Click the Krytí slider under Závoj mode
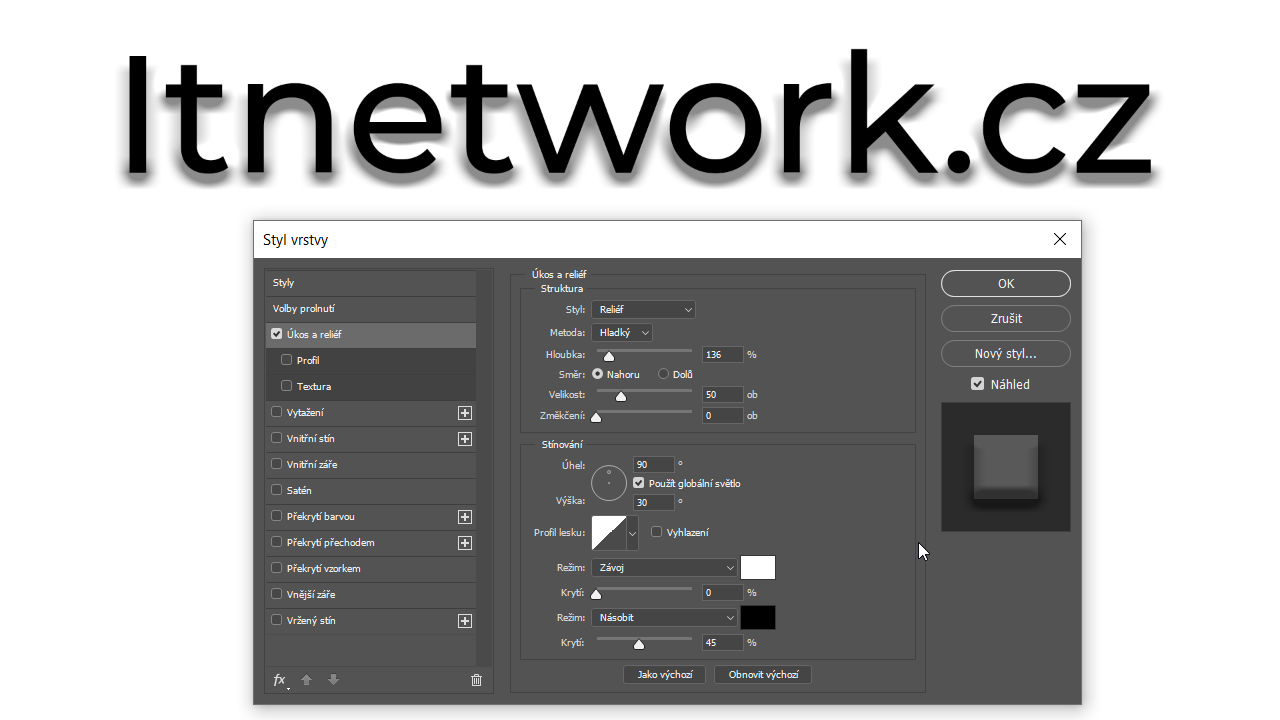Image resolution: width=1280 pixels, height=720 pixels. click(596, 594)
